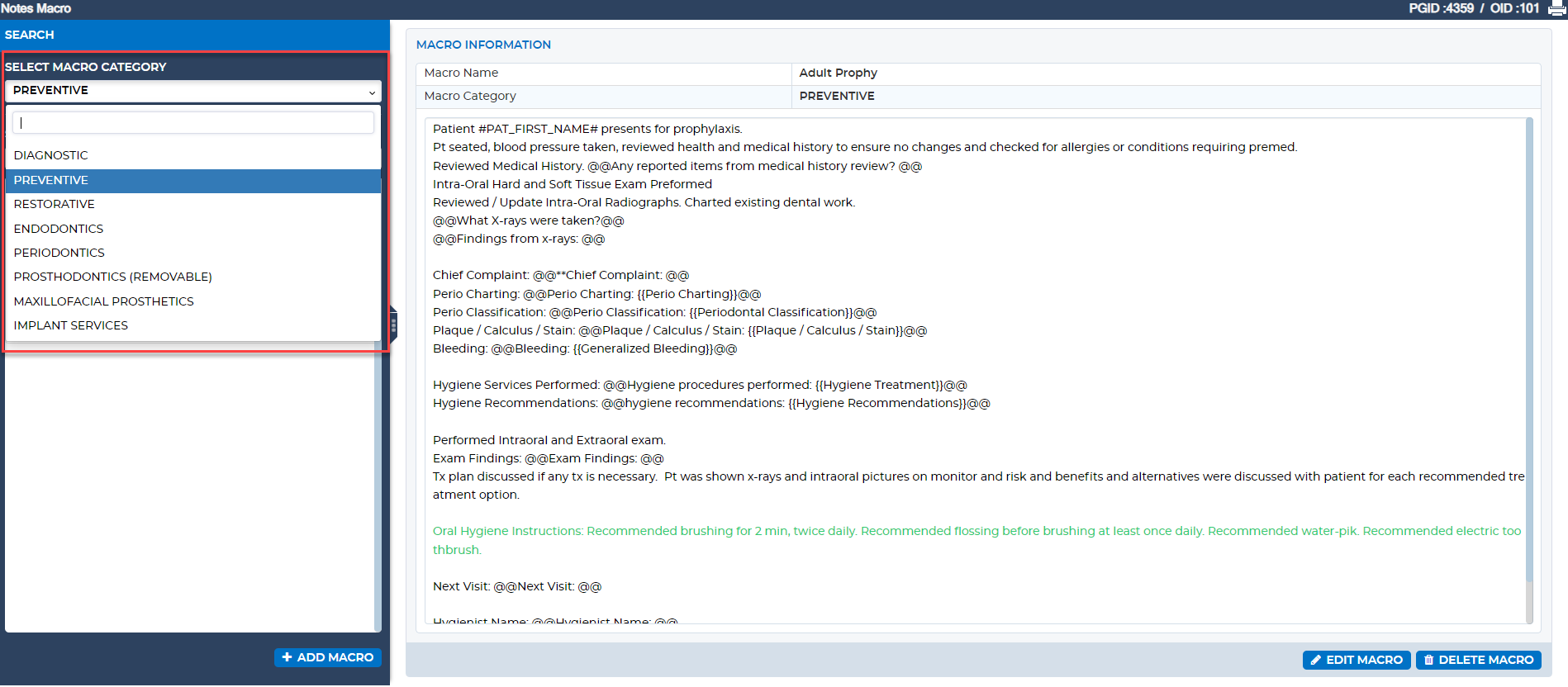
Task: Choose PROSTHODONTICS (REMOVABLE) option
Action: (x=112, y=277)
